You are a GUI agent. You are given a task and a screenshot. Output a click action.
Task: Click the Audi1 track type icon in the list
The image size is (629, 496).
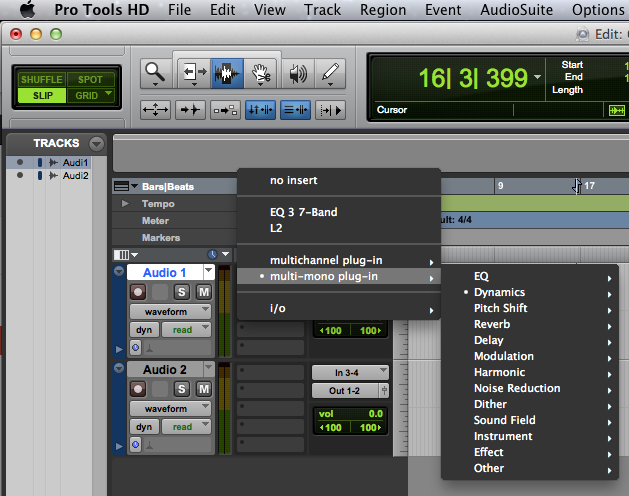click(53, 163)
